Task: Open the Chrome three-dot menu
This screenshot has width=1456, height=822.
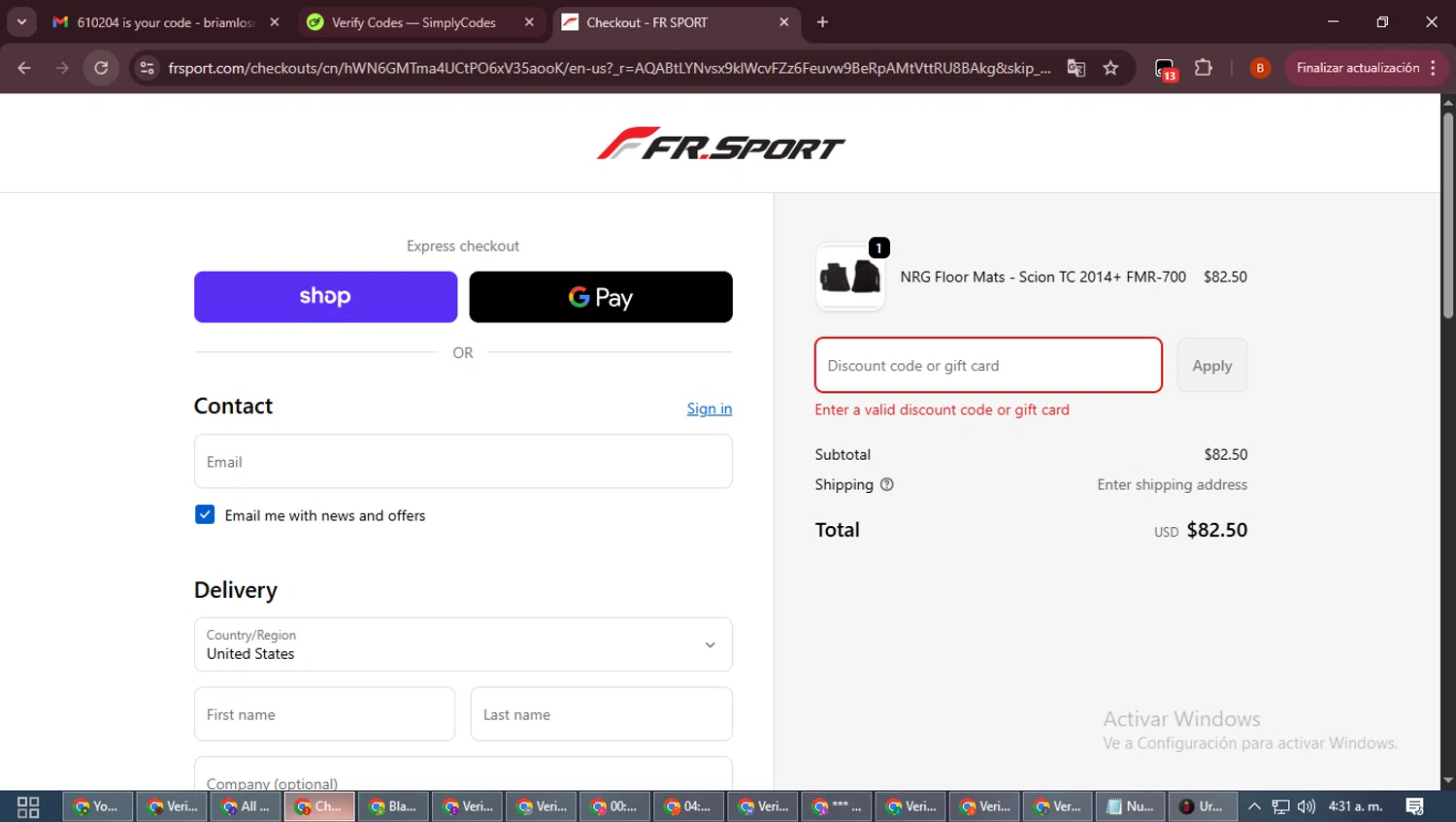Action: point(1434,68)
